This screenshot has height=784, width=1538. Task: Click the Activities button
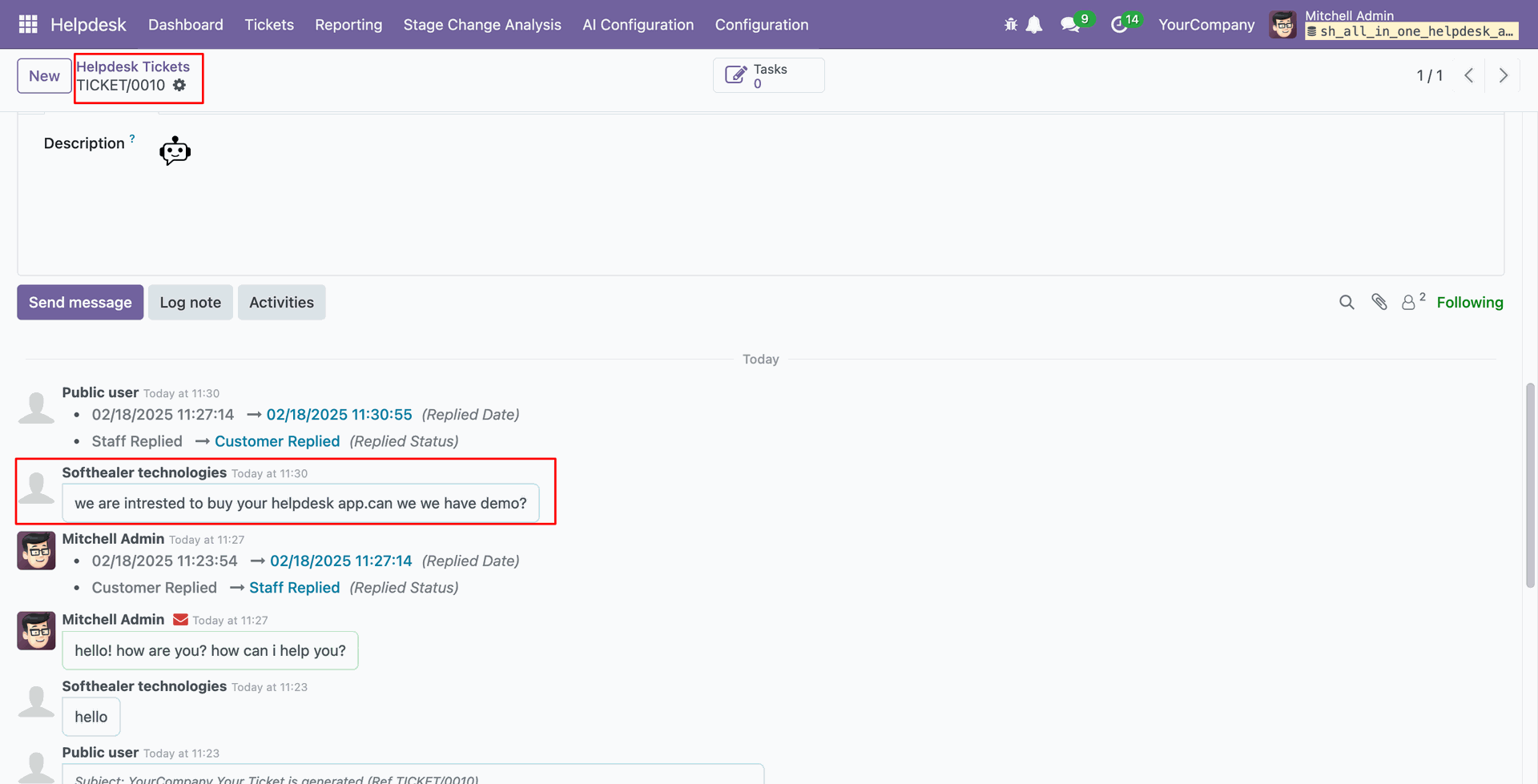(281, 302)
